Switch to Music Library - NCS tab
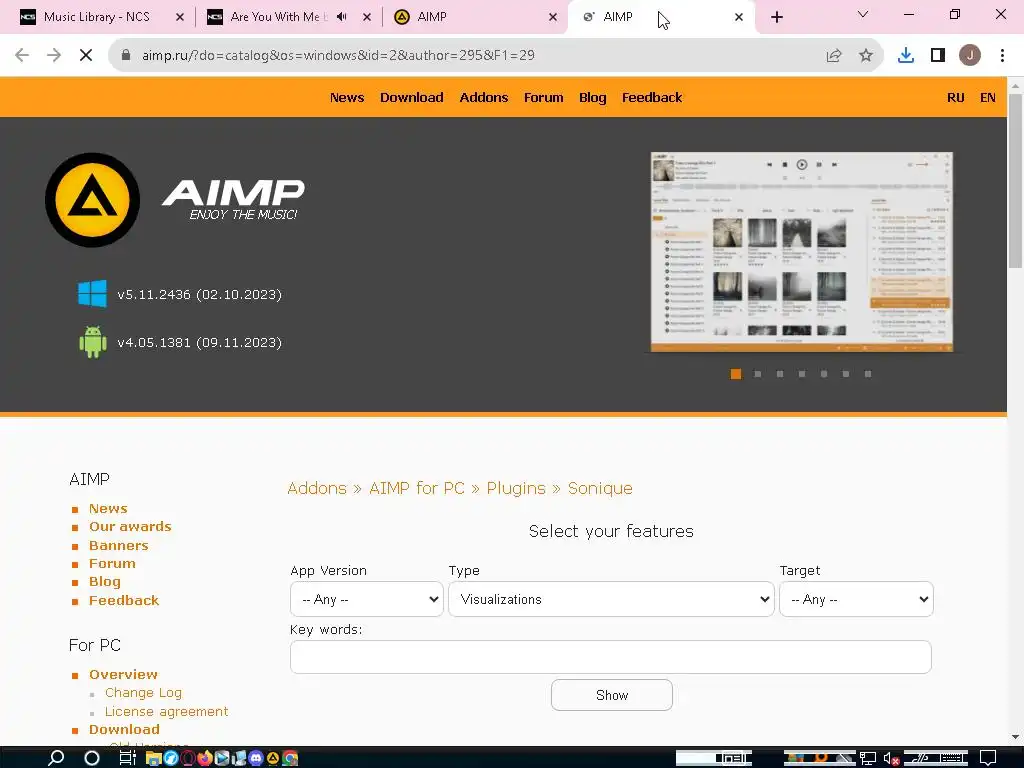The width and height of the screenshot is (1024, 768). [x=97, y=17]
